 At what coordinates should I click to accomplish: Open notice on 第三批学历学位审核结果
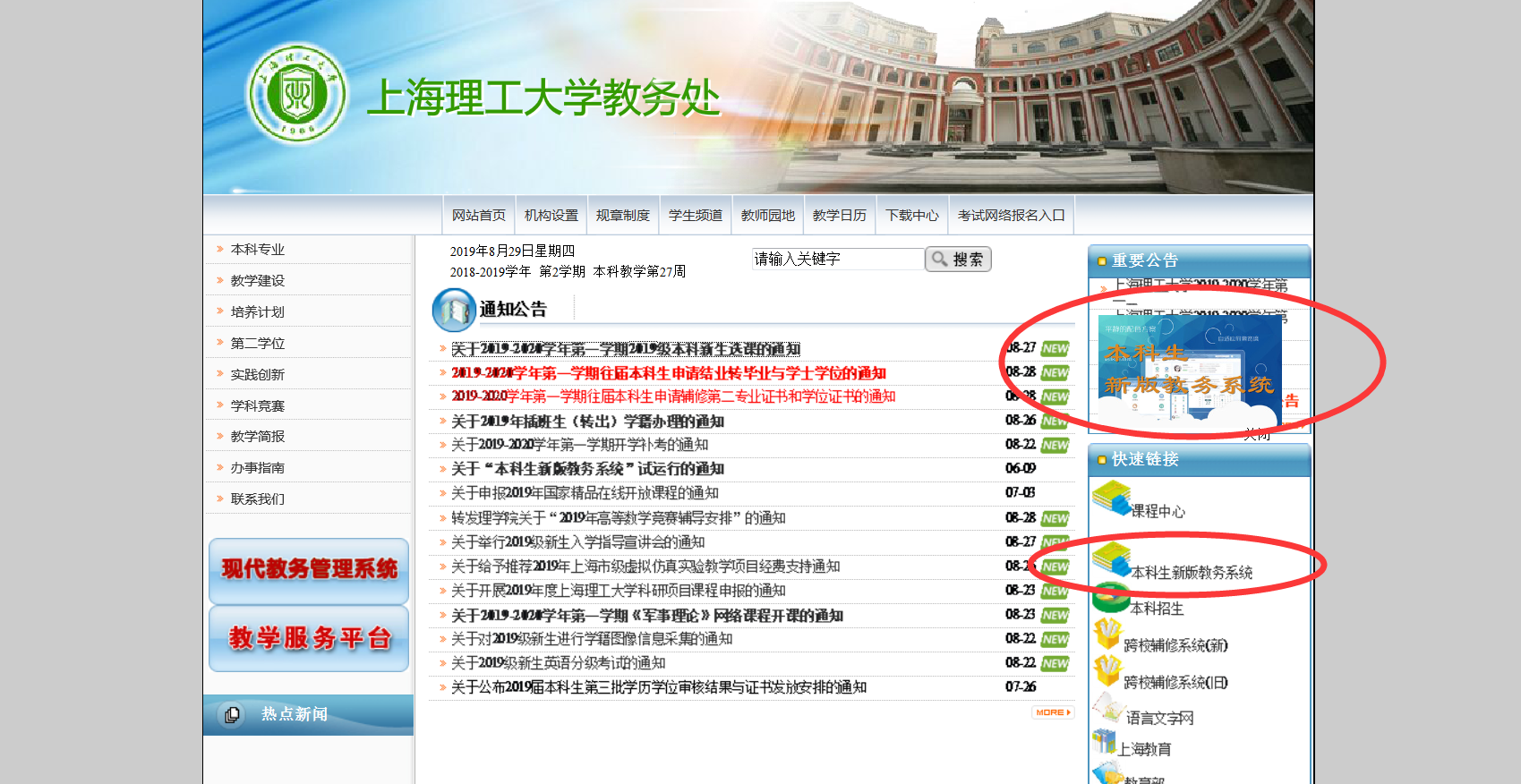(659, 687)
